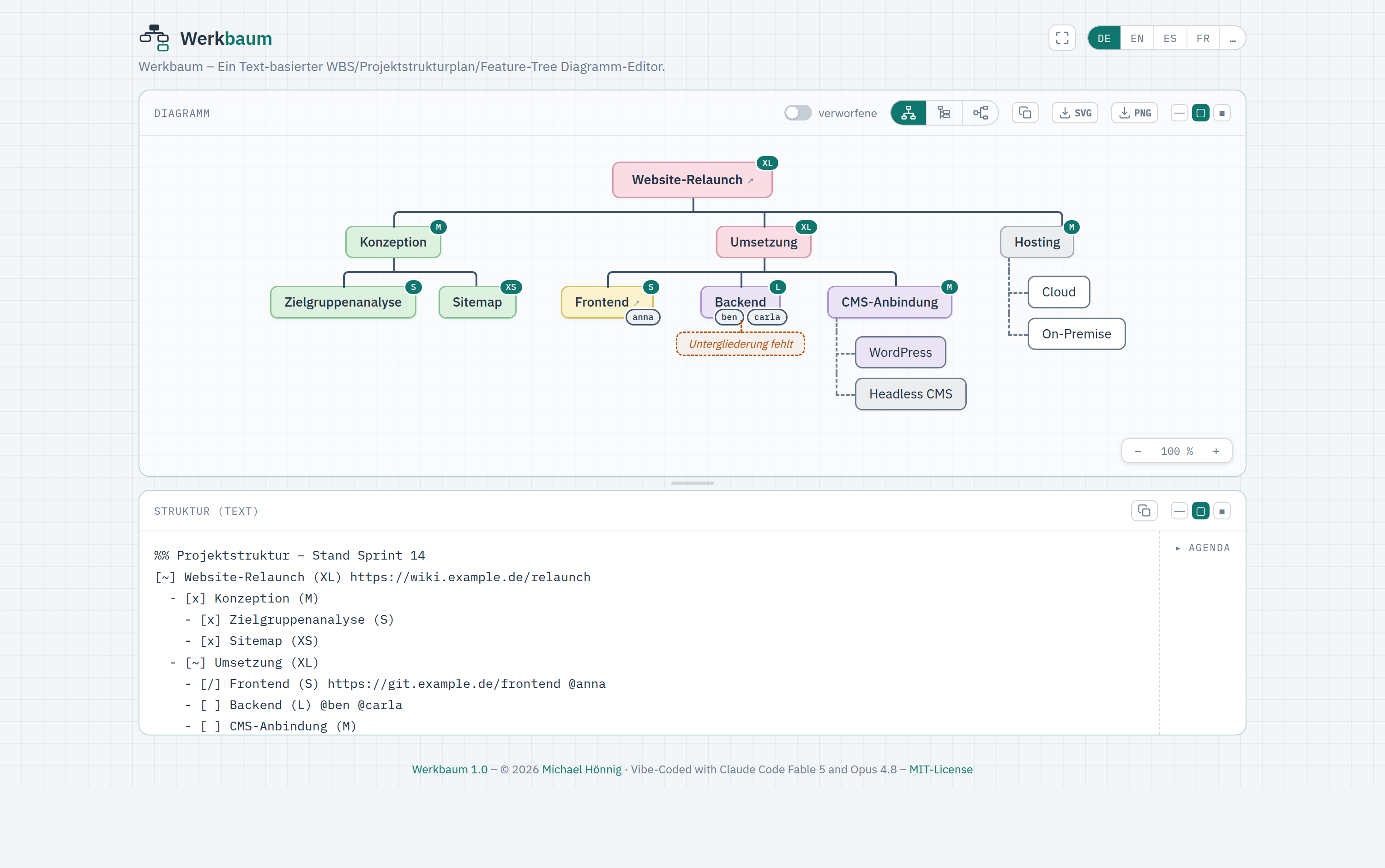
Task: Click the carla assignee tag
Action: point(767,317)
